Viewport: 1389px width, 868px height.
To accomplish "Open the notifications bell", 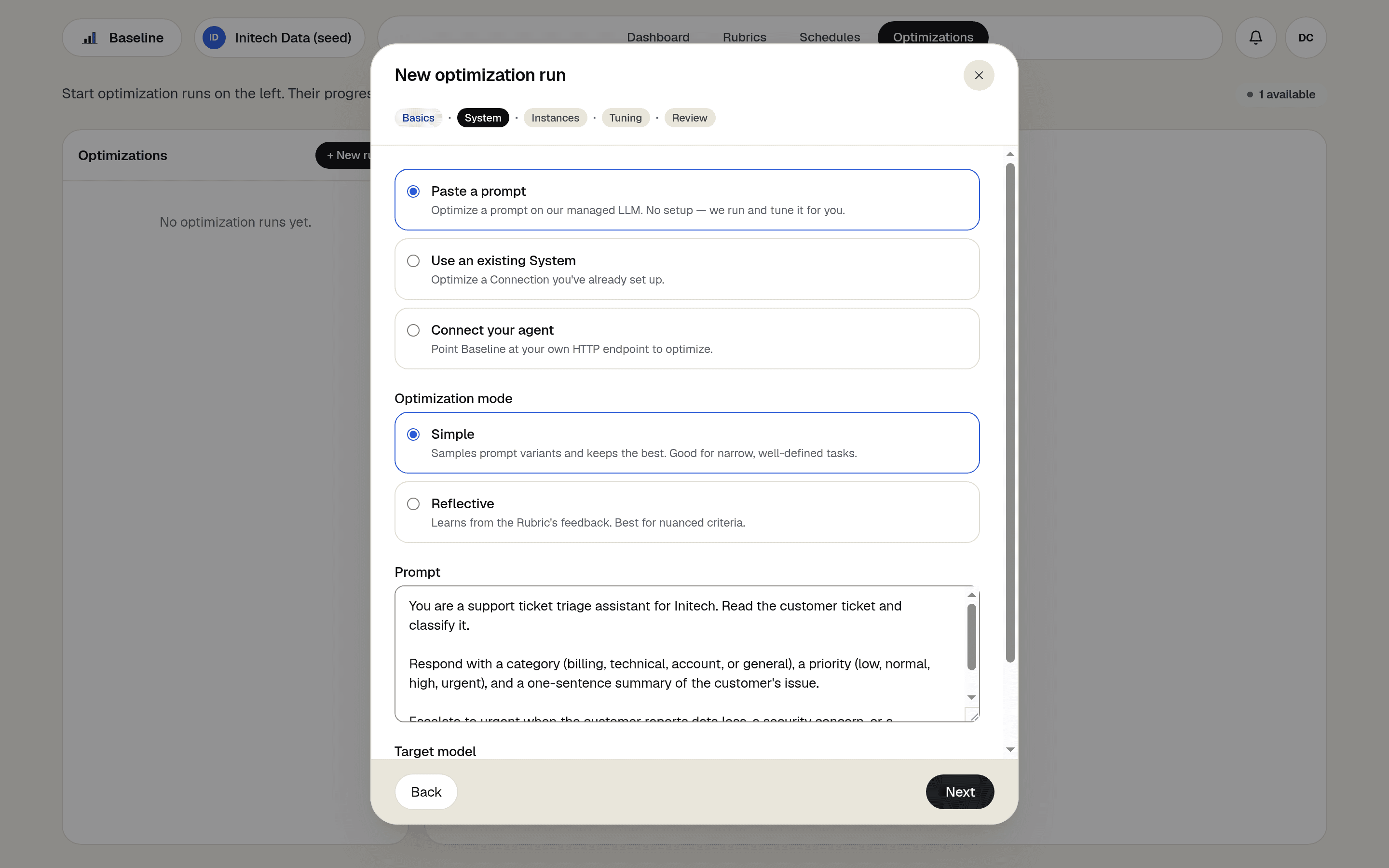I will (x=1255, y=38).
